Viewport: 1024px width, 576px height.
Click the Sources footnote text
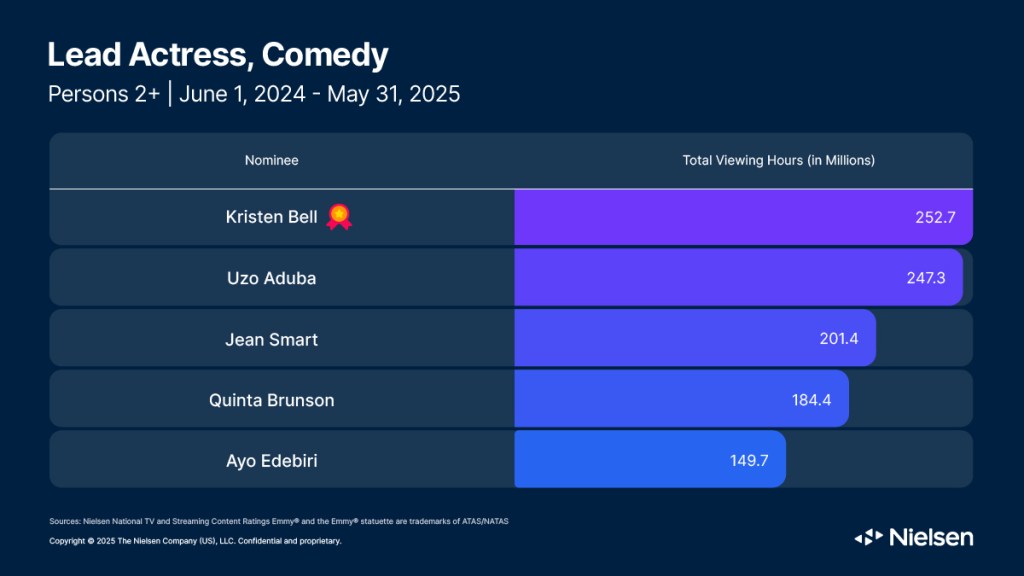(x=280, y=522)
